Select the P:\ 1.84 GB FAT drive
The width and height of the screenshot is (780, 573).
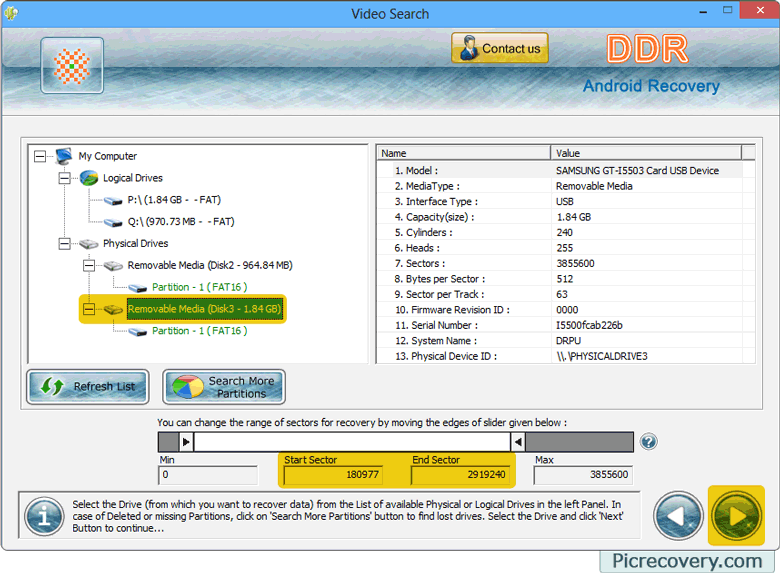[x=180, y=200]
